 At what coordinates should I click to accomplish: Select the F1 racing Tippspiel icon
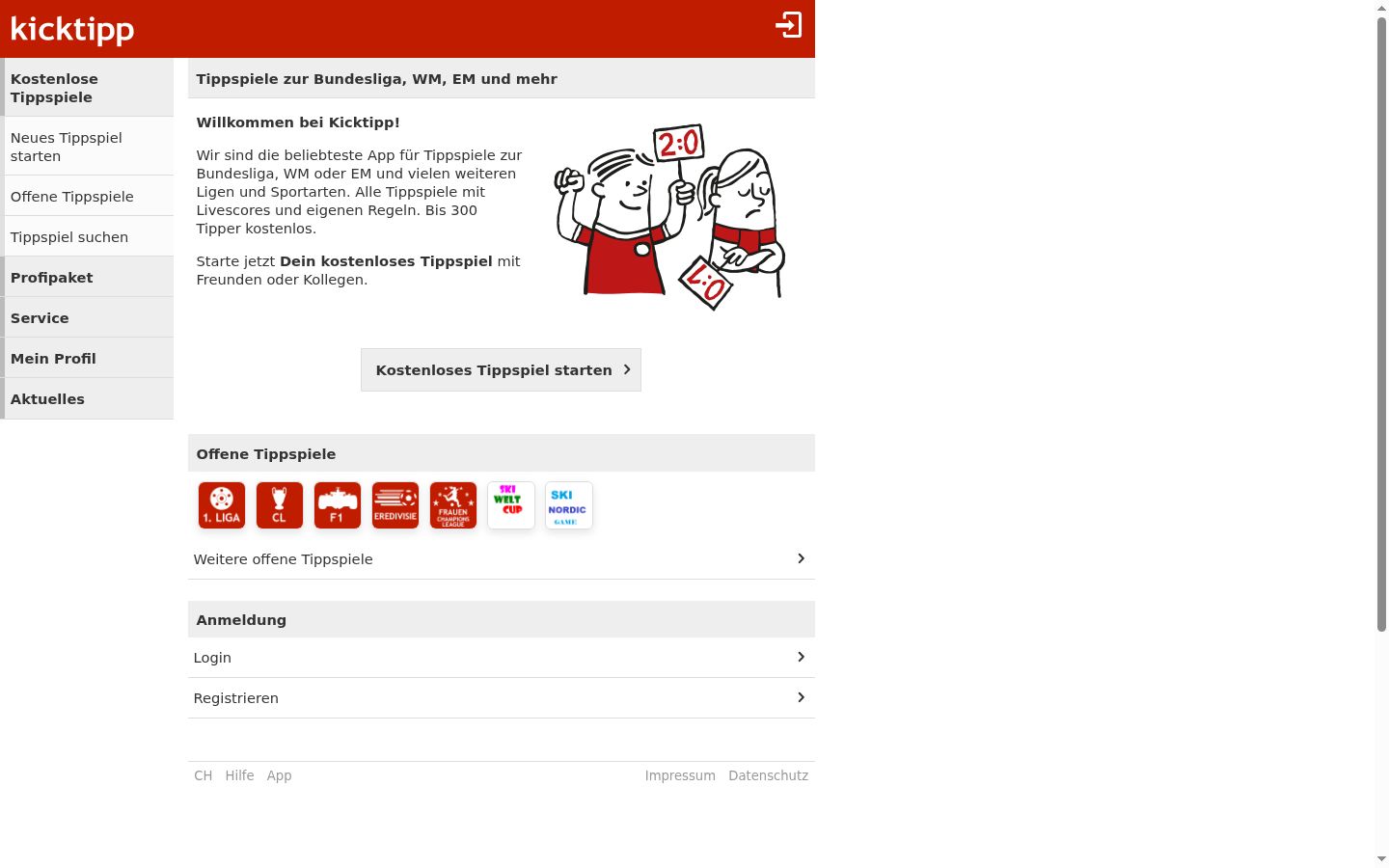click(x=338, y=505)
